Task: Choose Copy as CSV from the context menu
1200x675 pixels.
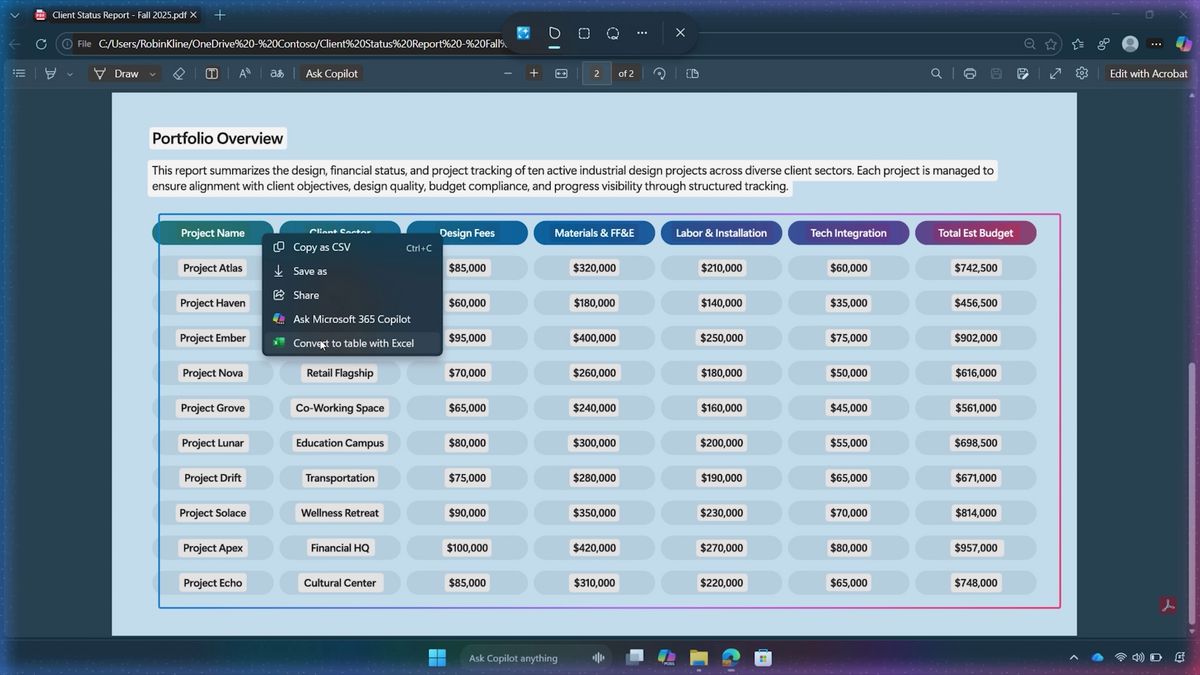Action: [322, 247]
